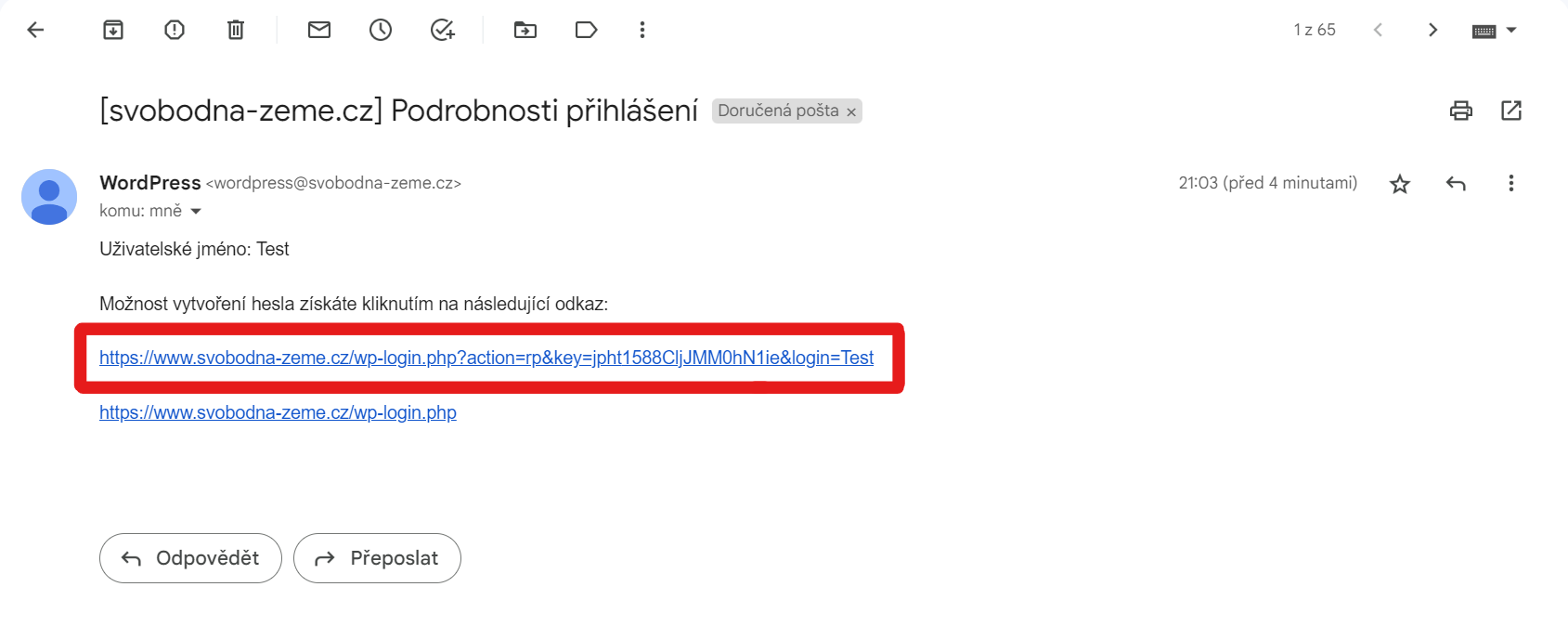Click the Odpovědět button
1568x639 pixels.
(190, 558)
